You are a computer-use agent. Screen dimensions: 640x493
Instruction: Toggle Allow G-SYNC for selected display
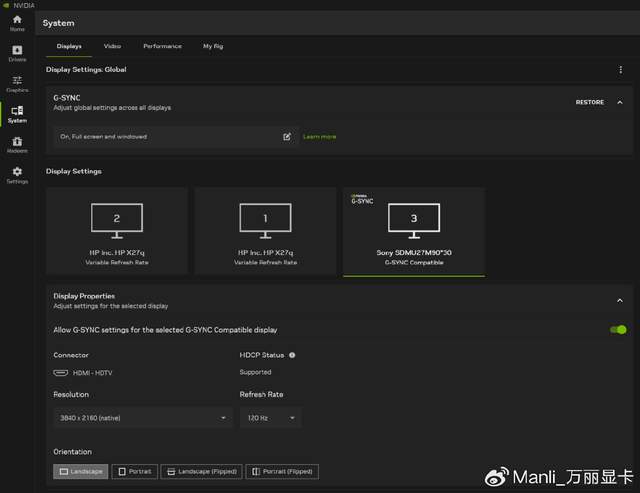[618, 329]
